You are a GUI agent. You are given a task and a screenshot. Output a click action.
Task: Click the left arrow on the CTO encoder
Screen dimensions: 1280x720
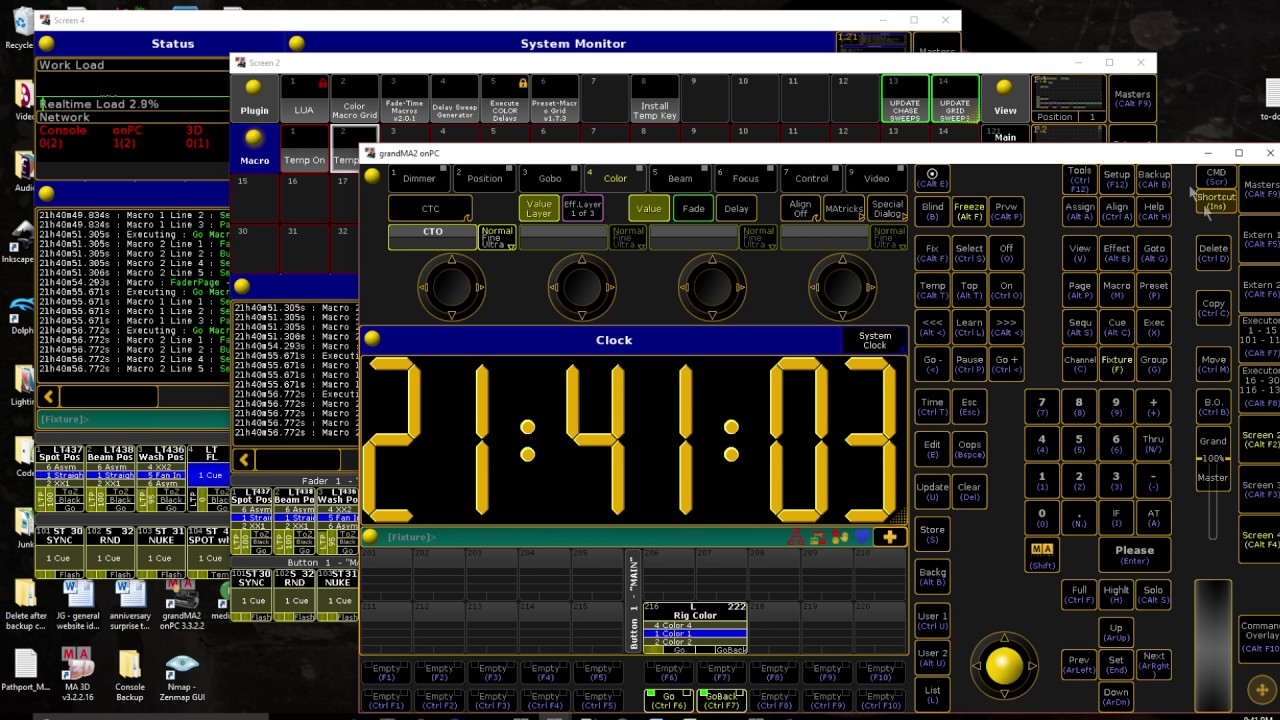coord(423,288)
